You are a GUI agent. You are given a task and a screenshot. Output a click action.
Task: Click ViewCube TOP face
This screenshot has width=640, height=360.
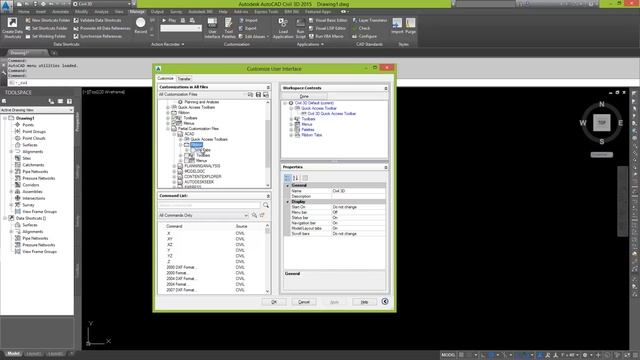click(602, 123)
